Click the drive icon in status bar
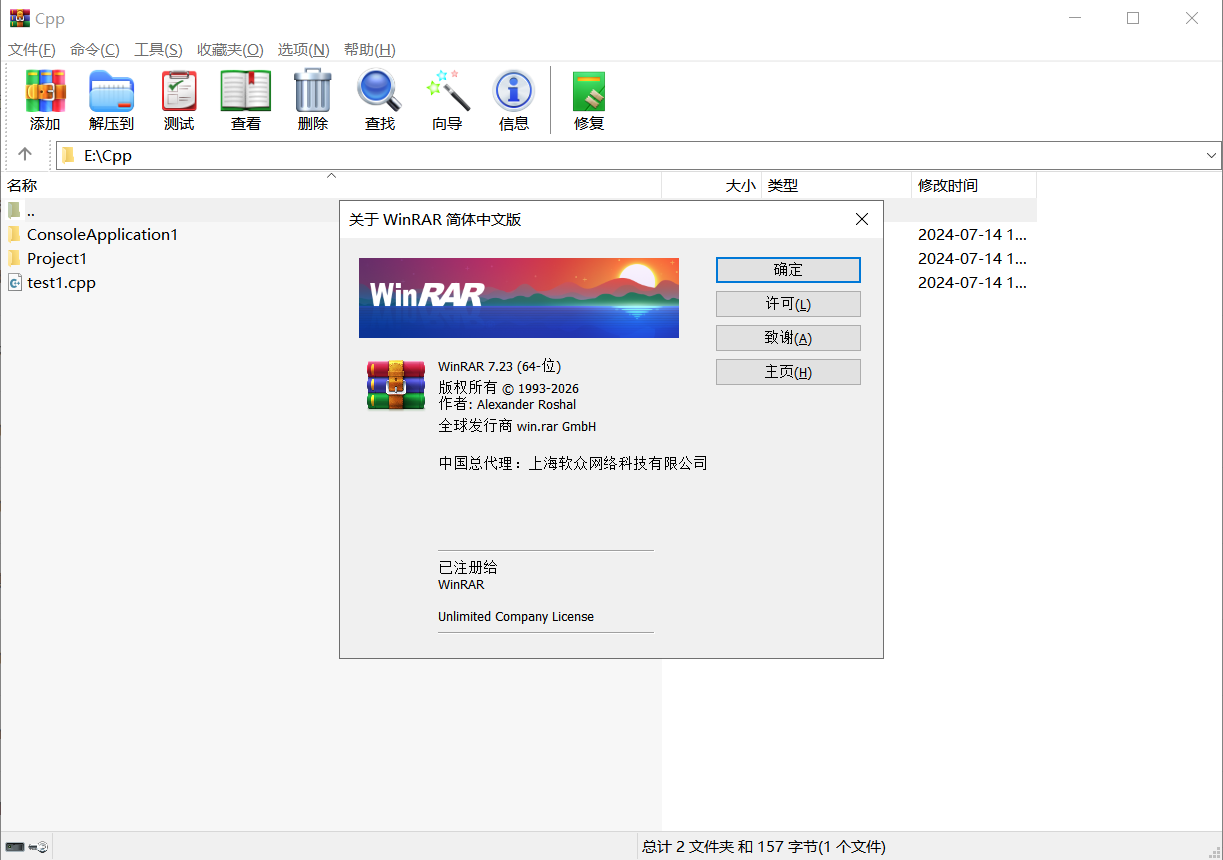1223x860 pixels. pos(15,847)
